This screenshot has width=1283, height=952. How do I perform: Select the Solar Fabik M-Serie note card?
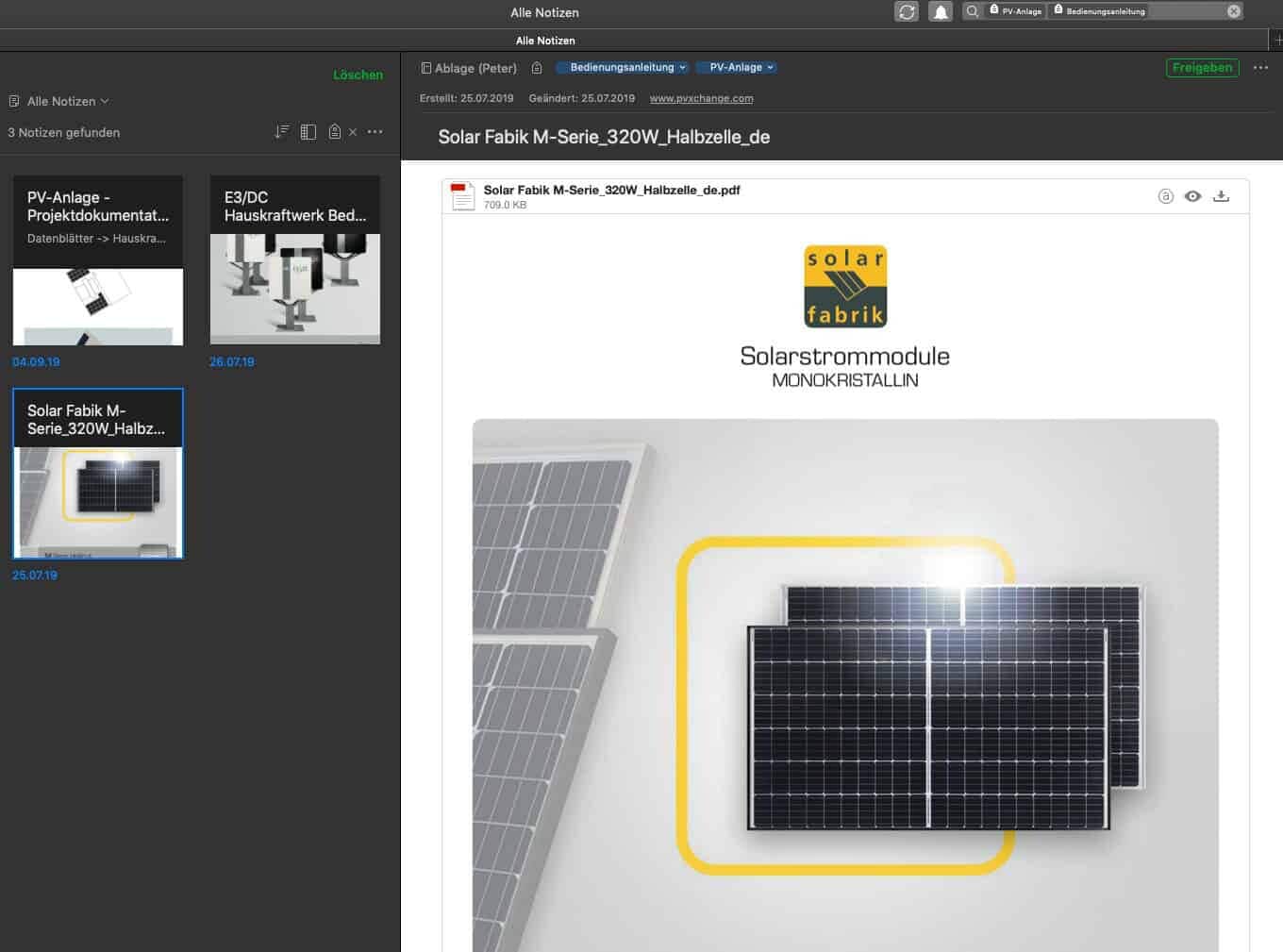(98, 473)
